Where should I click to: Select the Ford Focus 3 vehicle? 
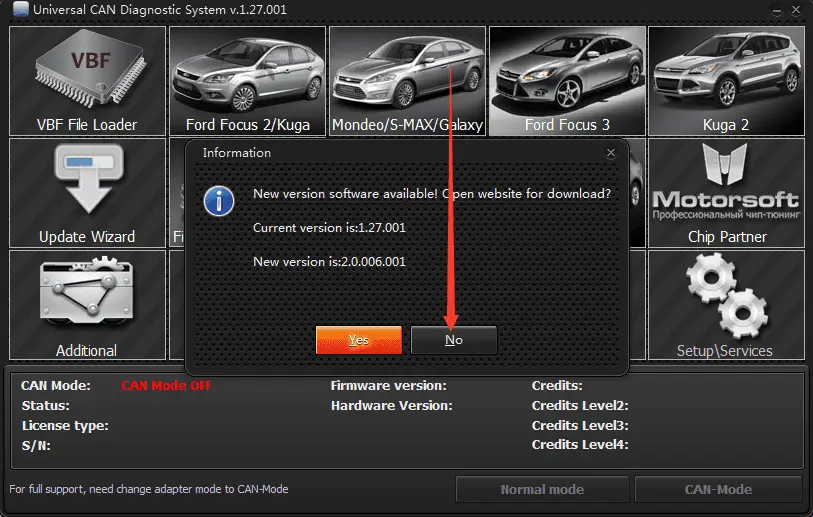pos(567,81)
